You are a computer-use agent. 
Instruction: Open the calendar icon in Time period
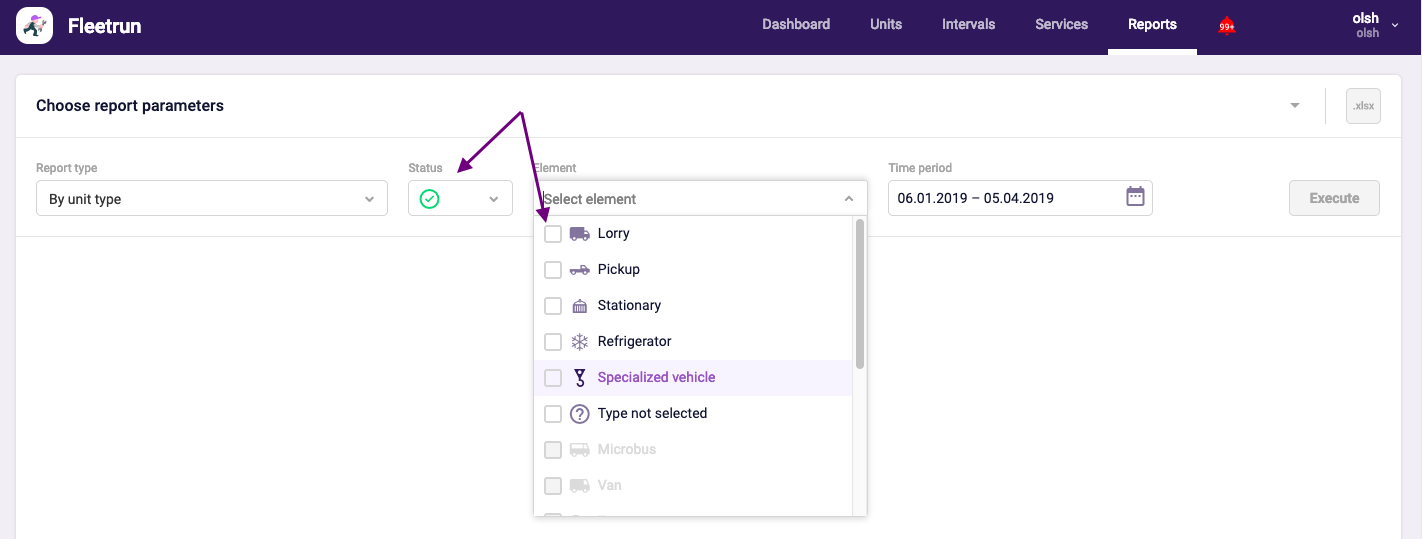tap(1135, 197)
